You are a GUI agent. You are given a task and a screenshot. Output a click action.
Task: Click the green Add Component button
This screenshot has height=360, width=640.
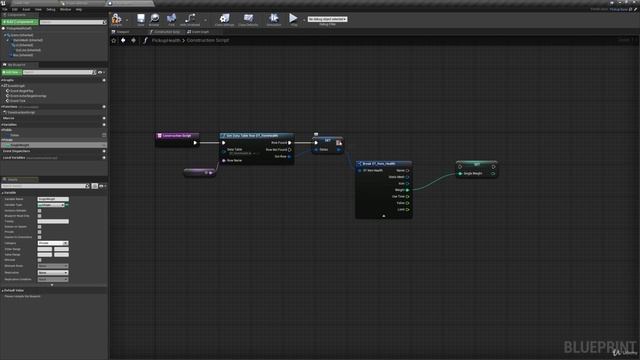point(20,22)
